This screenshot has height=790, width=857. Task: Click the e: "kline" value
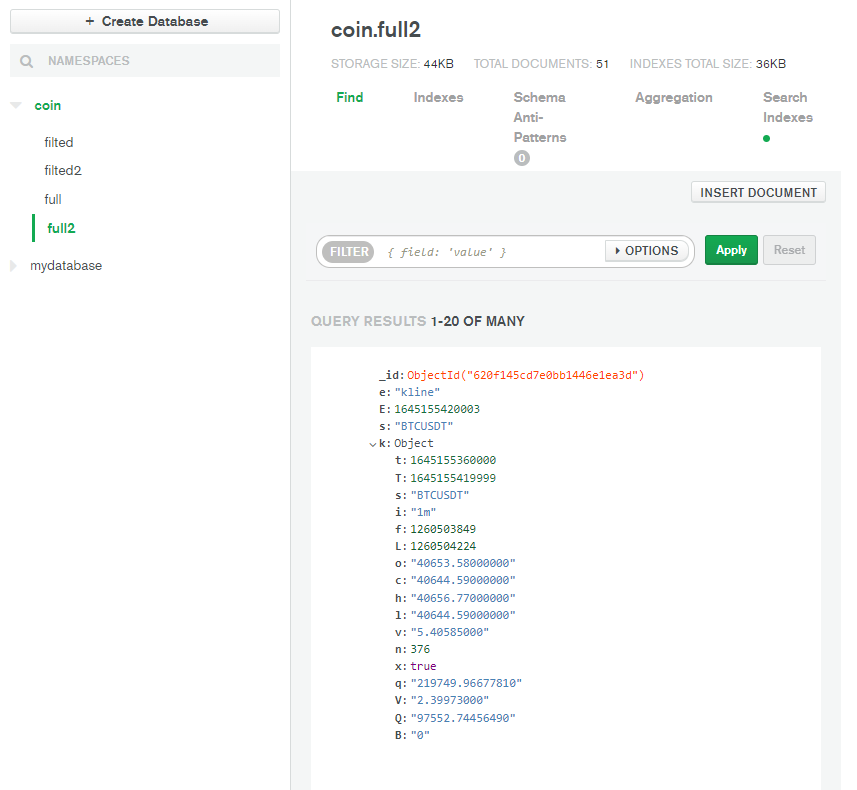click(x=417, y=392)
